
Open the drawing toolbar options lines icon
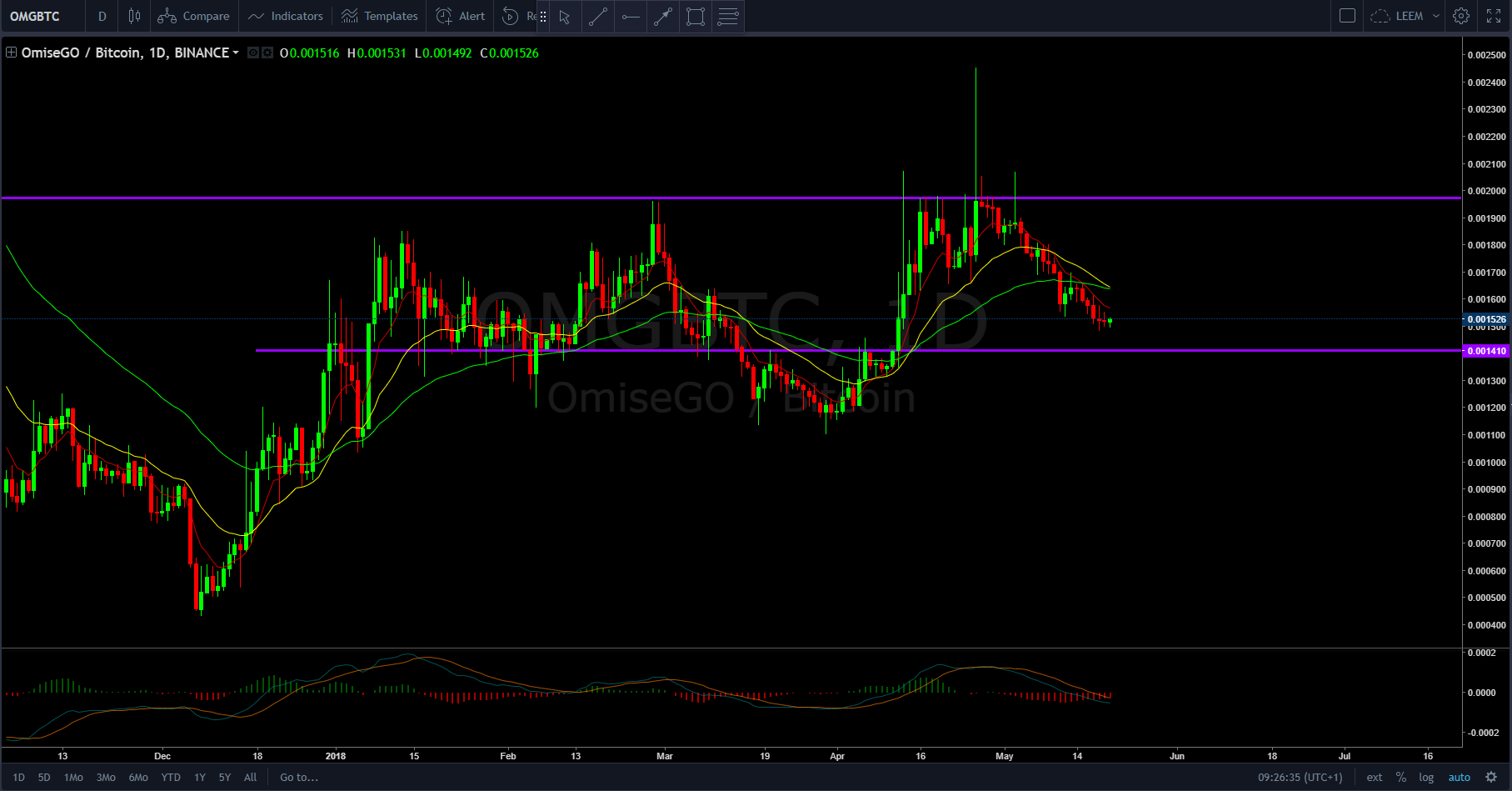click(x=728, y=16)
